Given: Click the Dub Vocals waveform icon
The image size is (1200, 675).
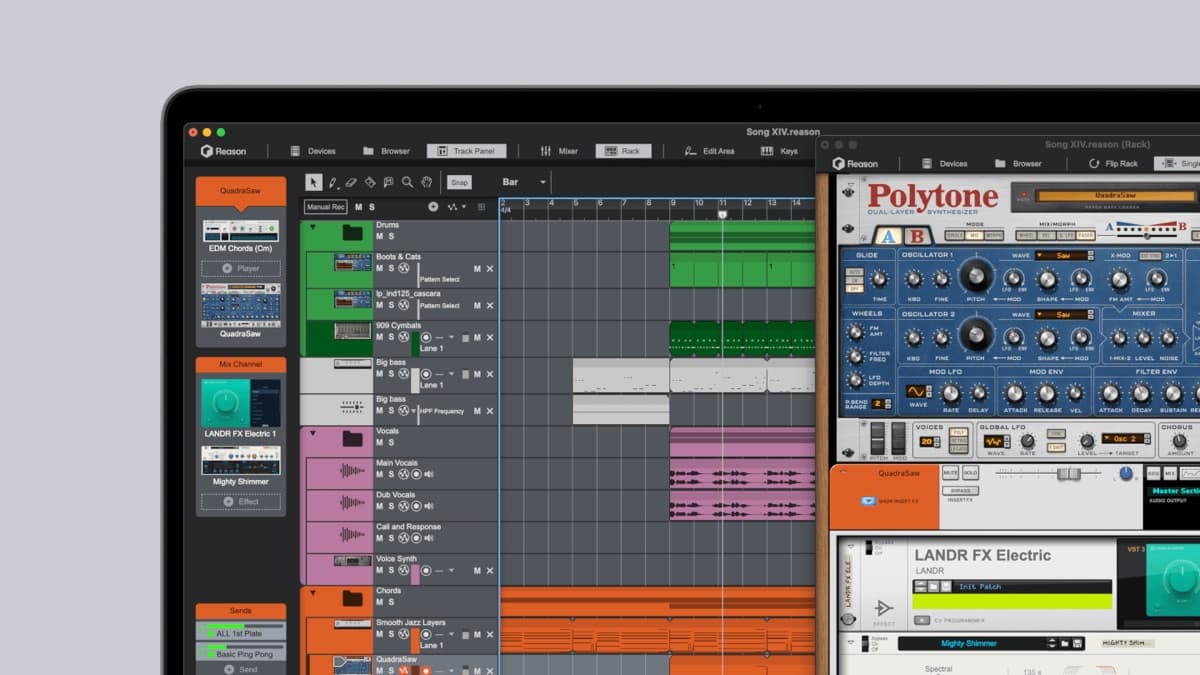Looking at the screenshot, I should (352, 502).
